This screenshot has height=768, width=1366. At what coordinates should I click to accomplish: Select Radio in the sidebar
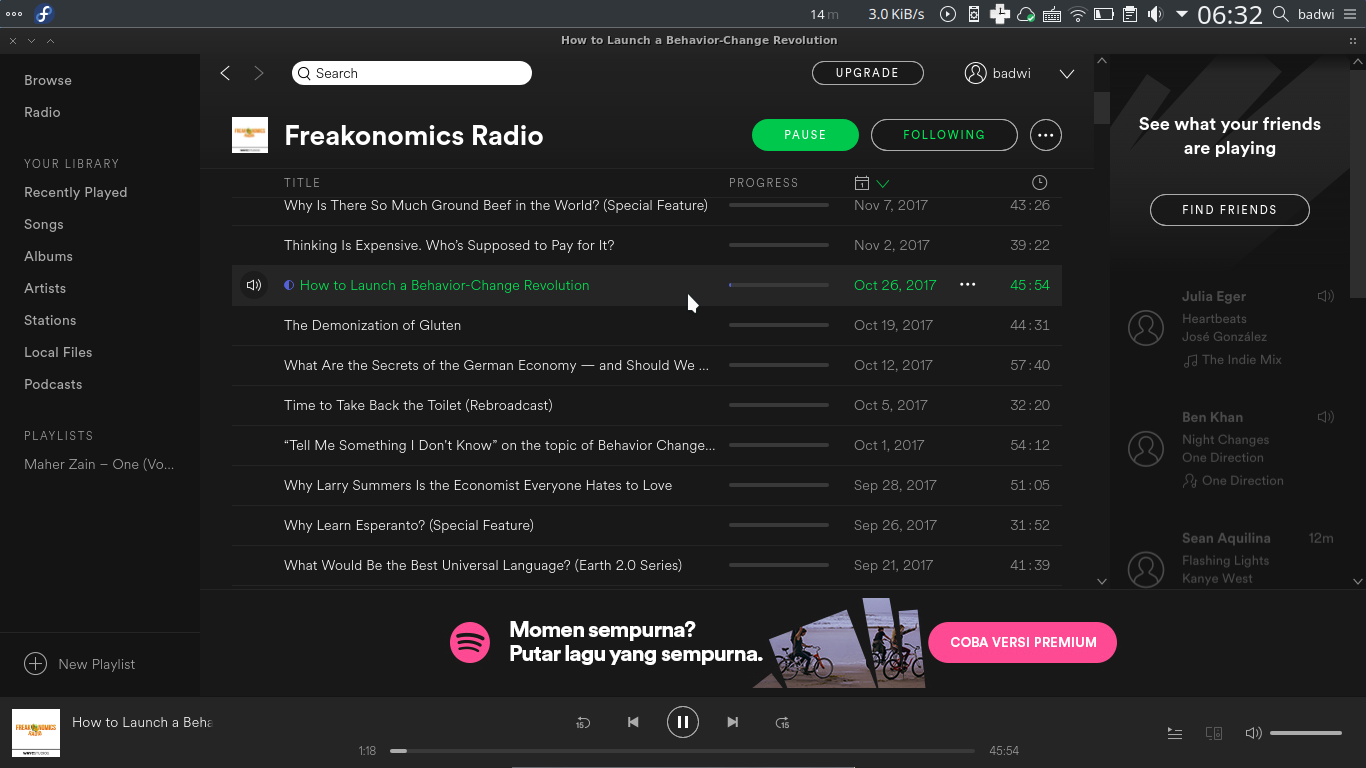click(42, 112)
